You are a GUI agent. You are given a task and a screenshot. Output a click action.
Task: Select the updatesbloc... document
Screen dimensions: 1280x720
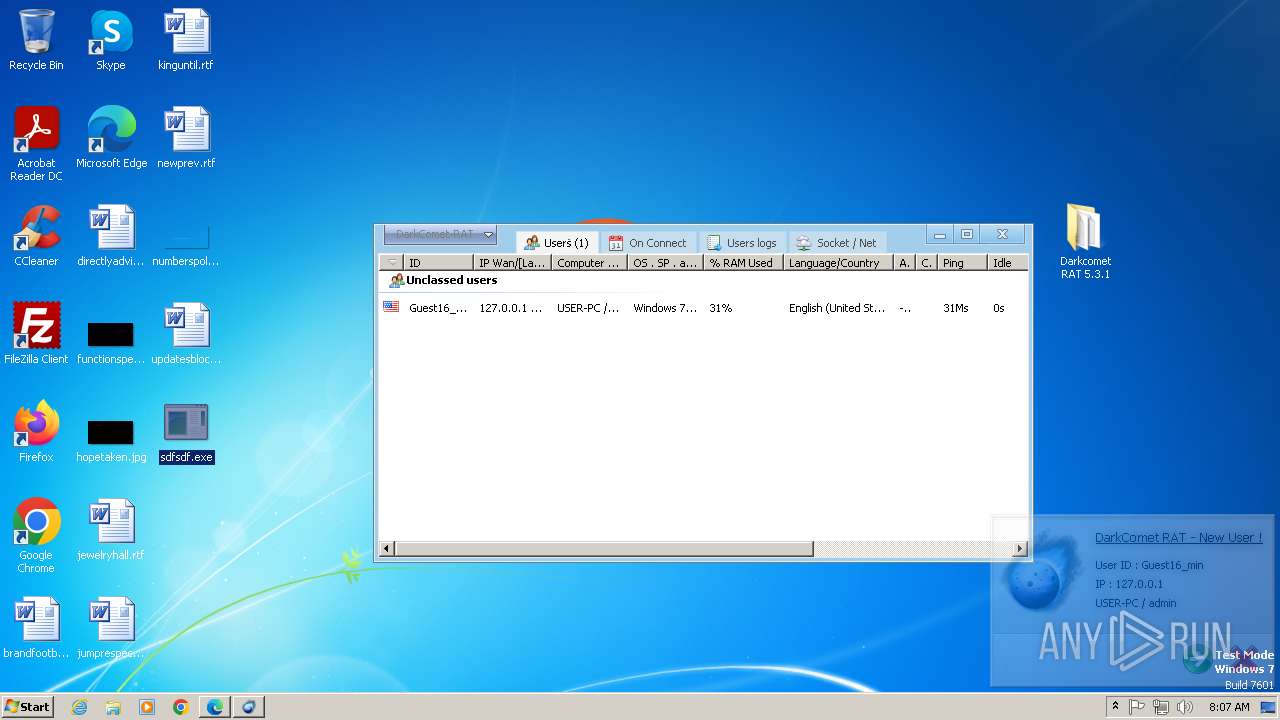[186, 334]
